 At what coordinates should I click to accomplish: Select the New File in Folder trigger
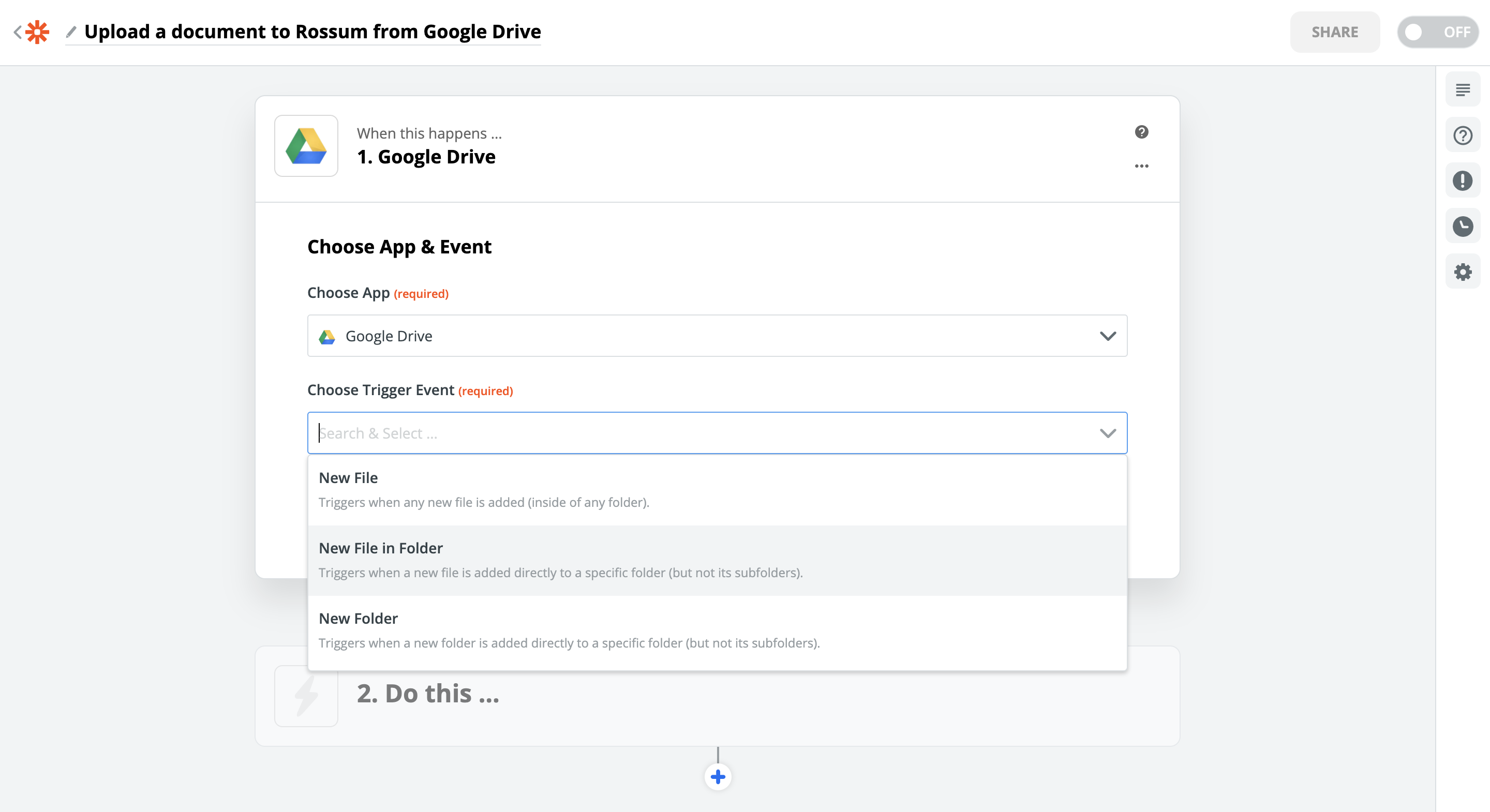pyautogui.click(x=717, y=560)
